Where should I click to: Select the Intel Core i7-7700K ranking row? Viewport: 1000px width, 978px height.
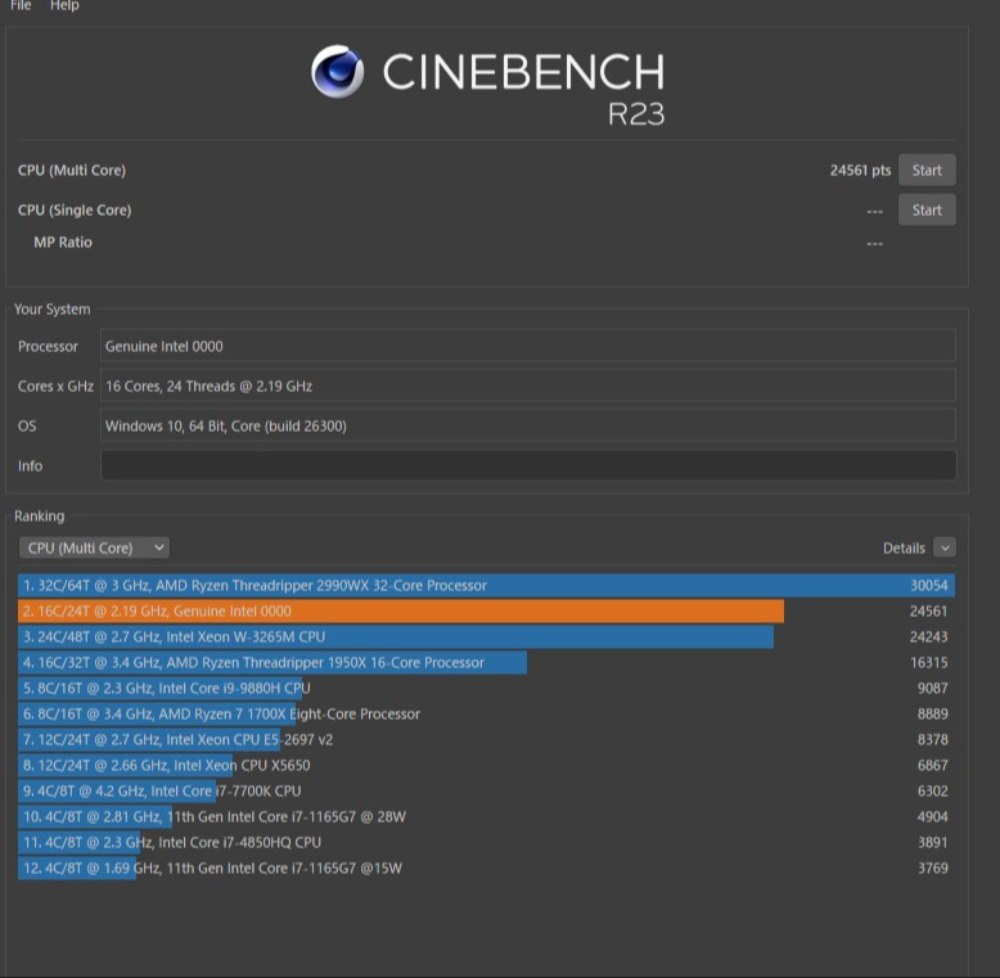[x=486, y=791]
